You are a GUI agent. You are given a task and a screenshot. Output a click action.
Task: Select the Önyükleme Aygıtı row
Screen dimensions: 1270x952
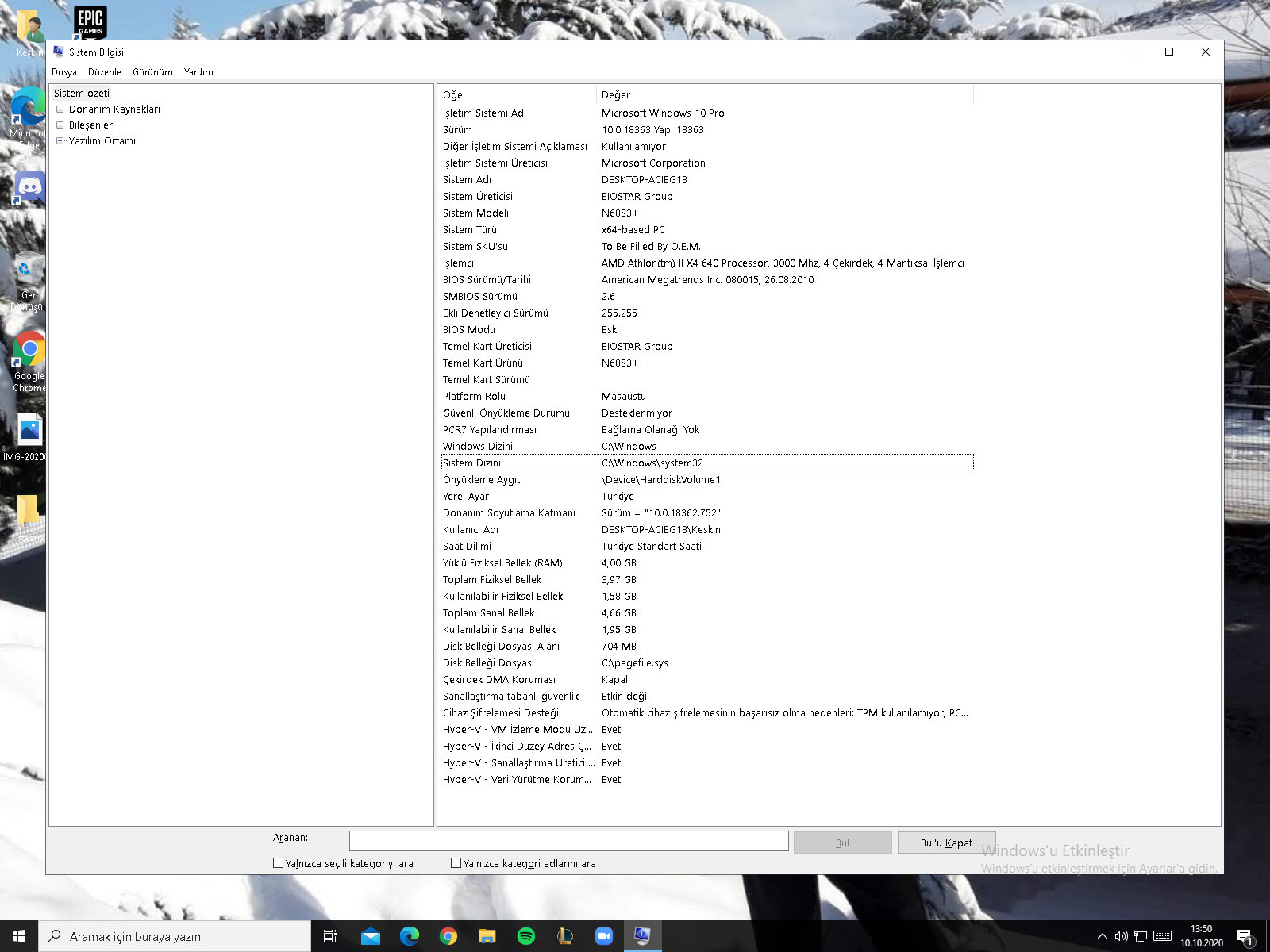pyautogui.click(x=706, y=480)
